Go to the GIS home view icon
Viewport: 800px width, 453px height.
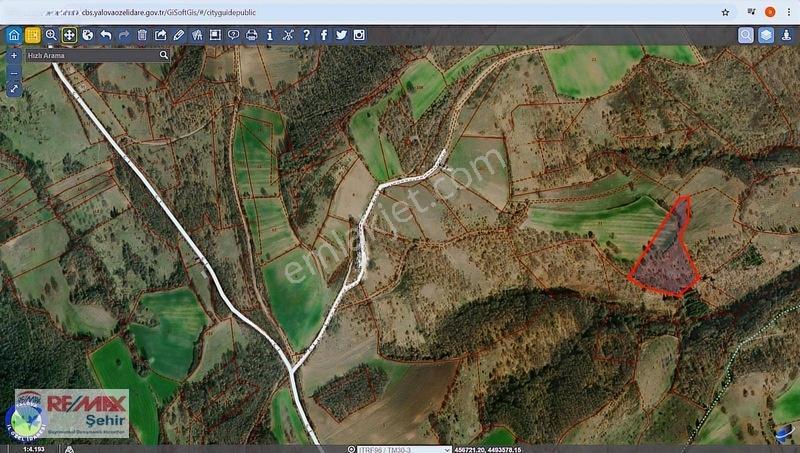[x=14, y=35]
